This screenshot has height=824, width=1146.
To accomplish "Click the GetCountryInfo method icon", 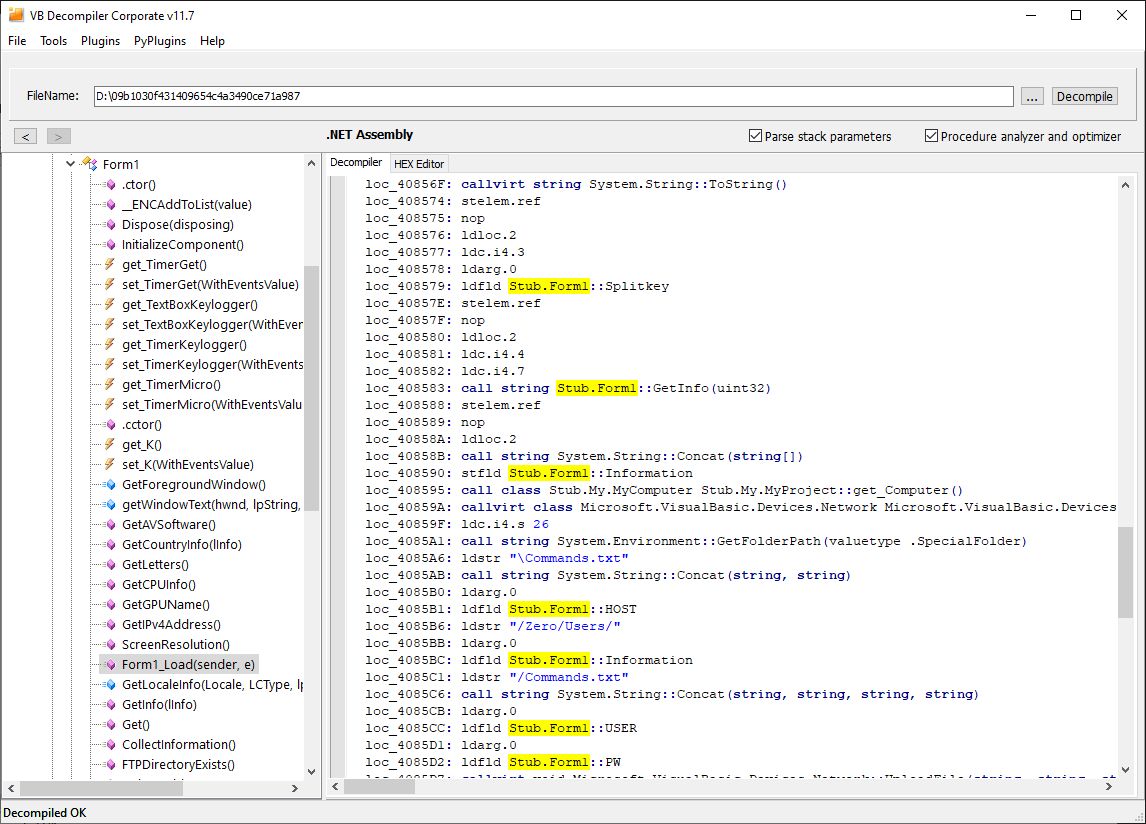I will (111, 544).
